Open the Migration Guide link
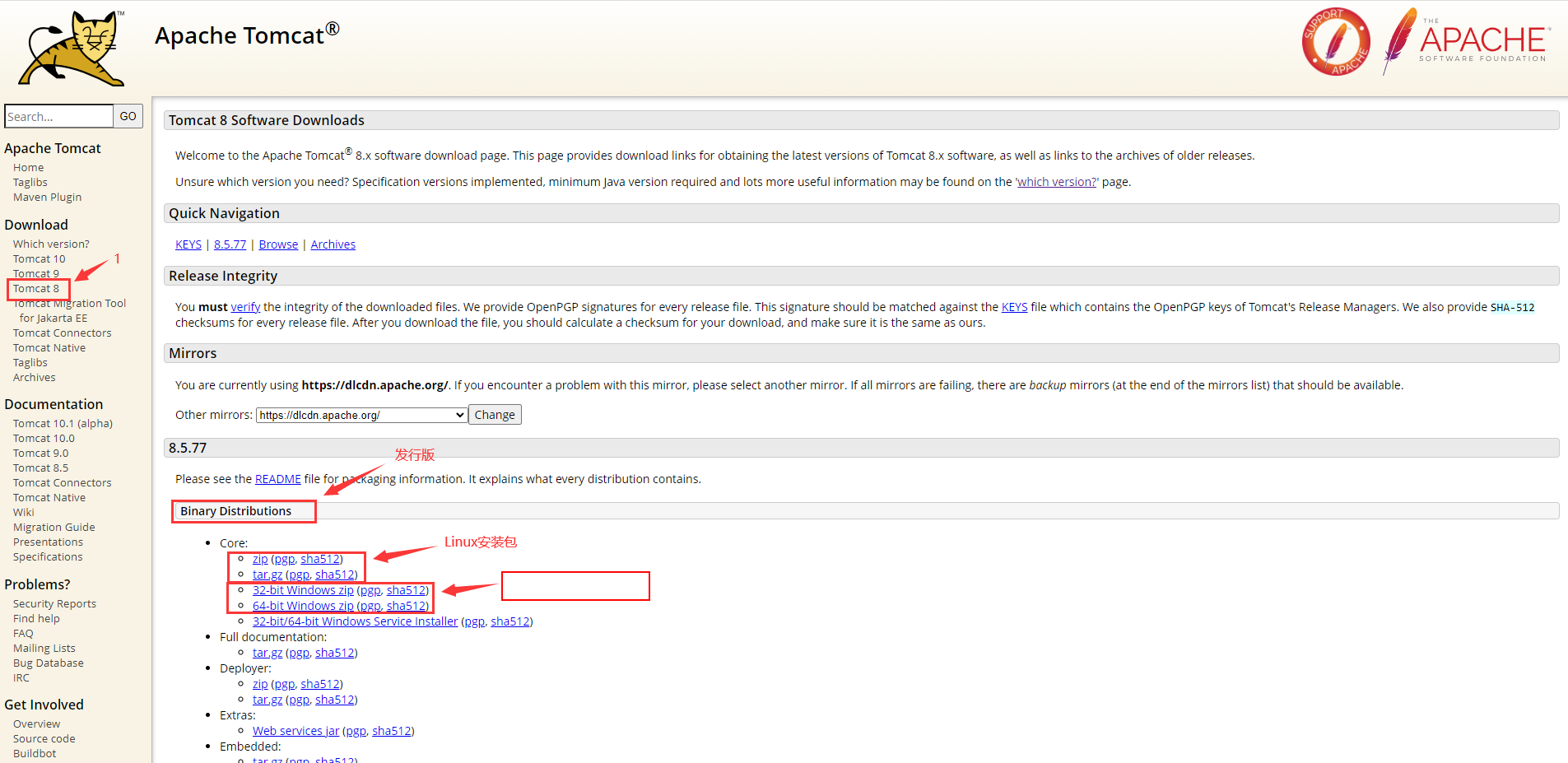This screenshot has height=763, width=1568. tap(54, 527)
